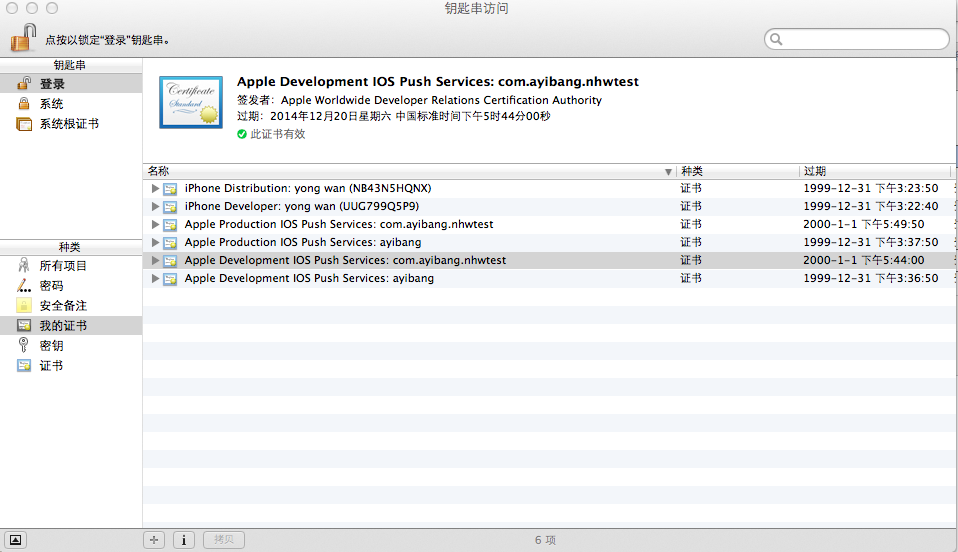Image resolution: width=958 pixels, height=552 pixels.
Task: Click the 系统 keychain locked padlock icon
Action: pos(24,103)
